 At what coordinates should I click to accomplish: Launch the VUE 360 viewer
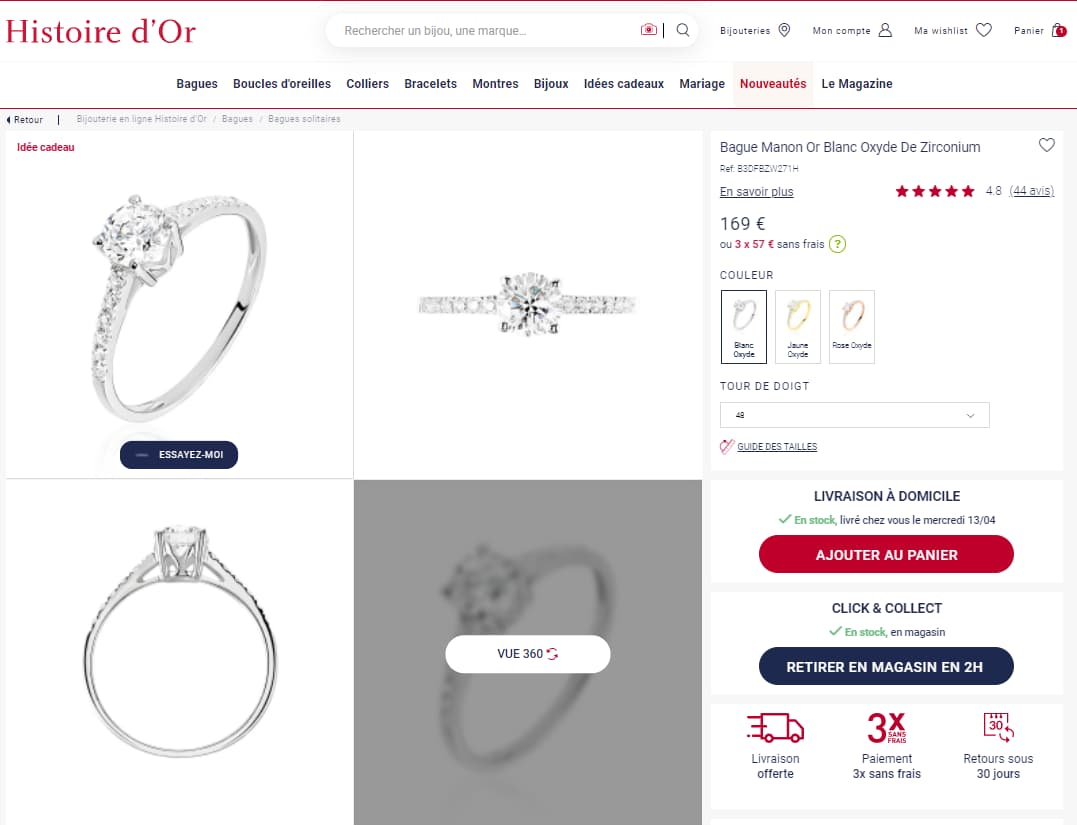(528, 654)
